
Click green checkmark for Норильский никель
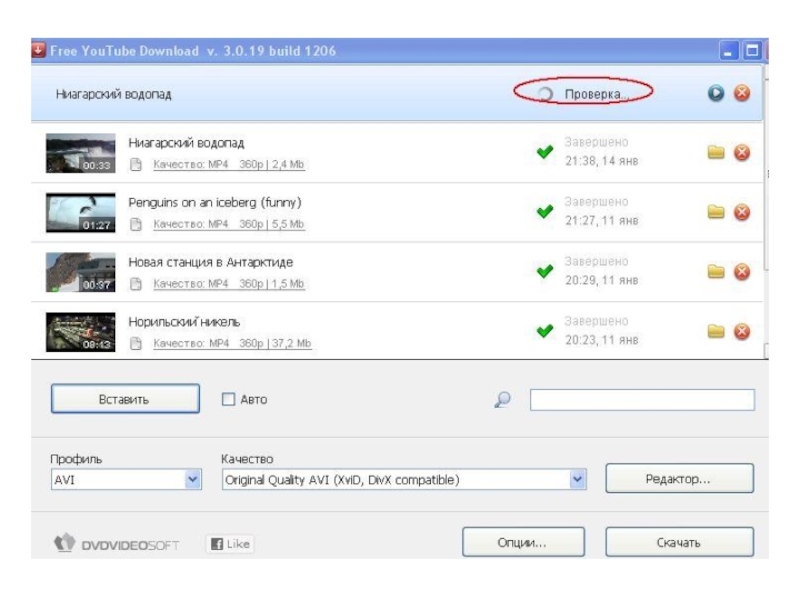[544, 331]
